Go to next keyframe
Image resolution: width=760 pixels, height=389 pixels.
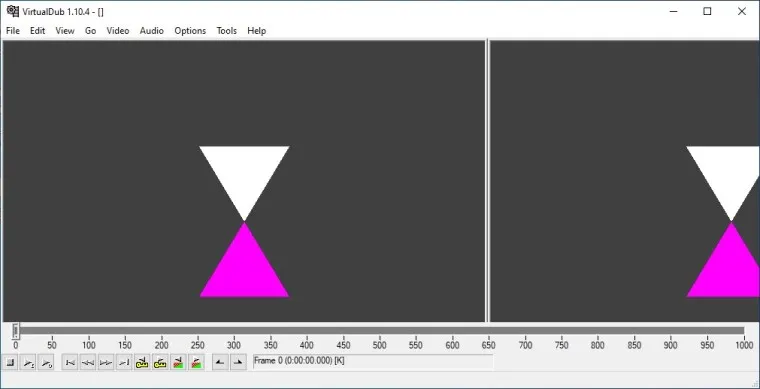[x=160, y=362]
